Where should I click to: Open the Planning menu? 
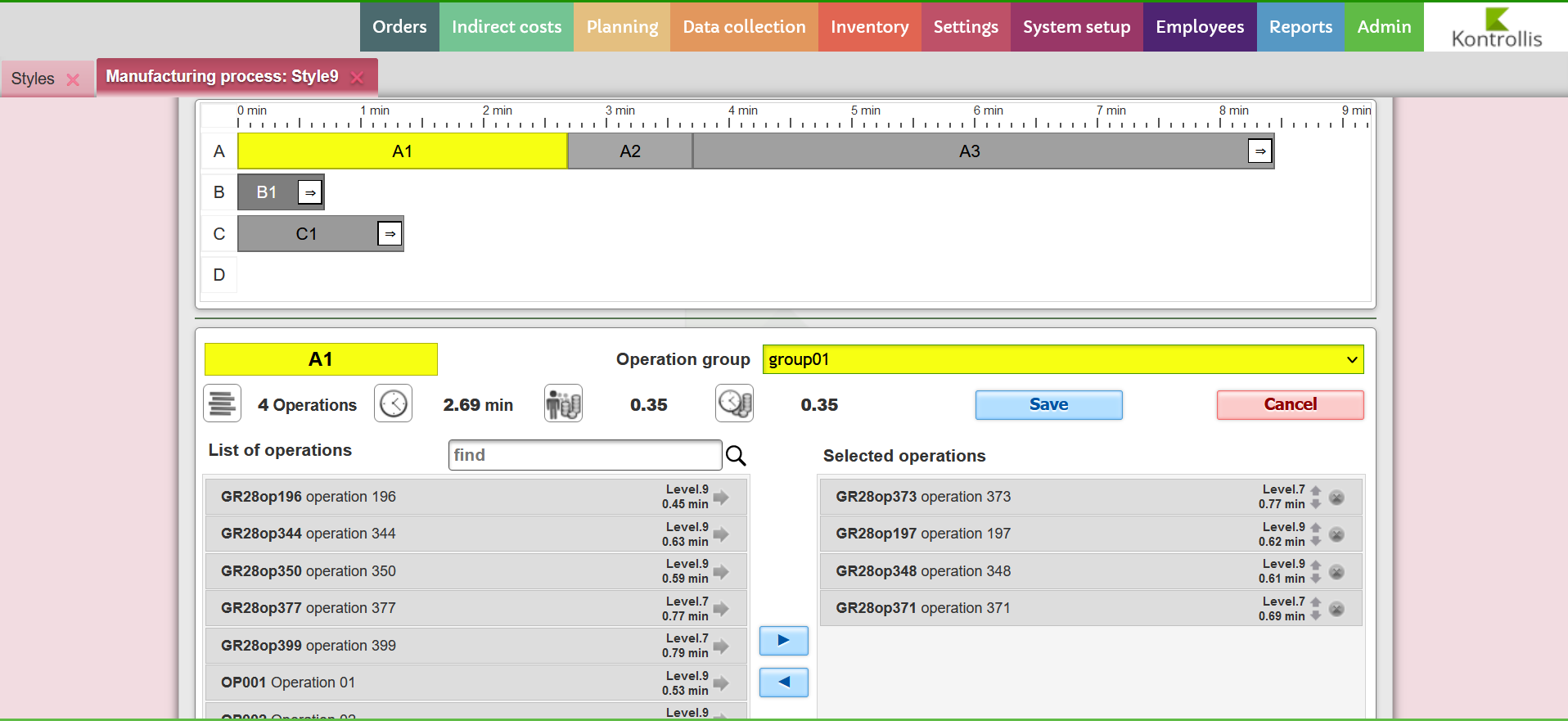click(x=622, y=27)
